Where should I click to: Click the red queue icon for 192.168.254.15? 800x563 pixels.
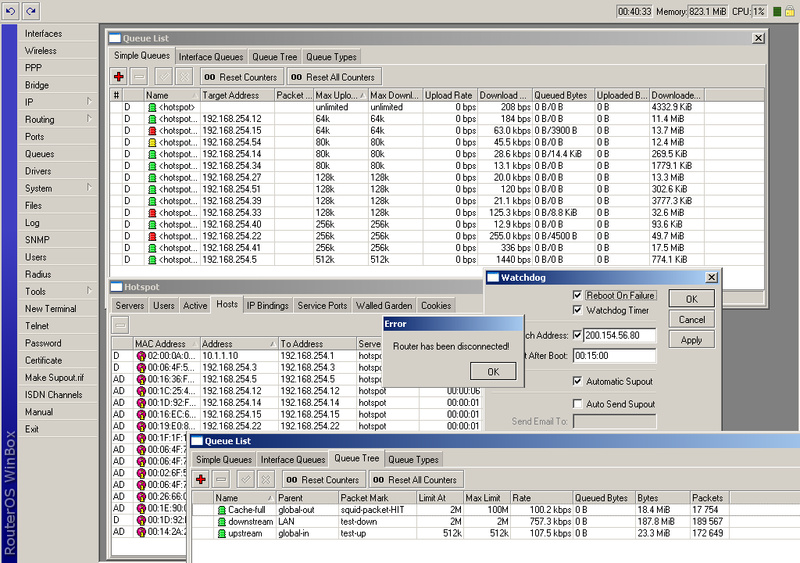point(152,130)
